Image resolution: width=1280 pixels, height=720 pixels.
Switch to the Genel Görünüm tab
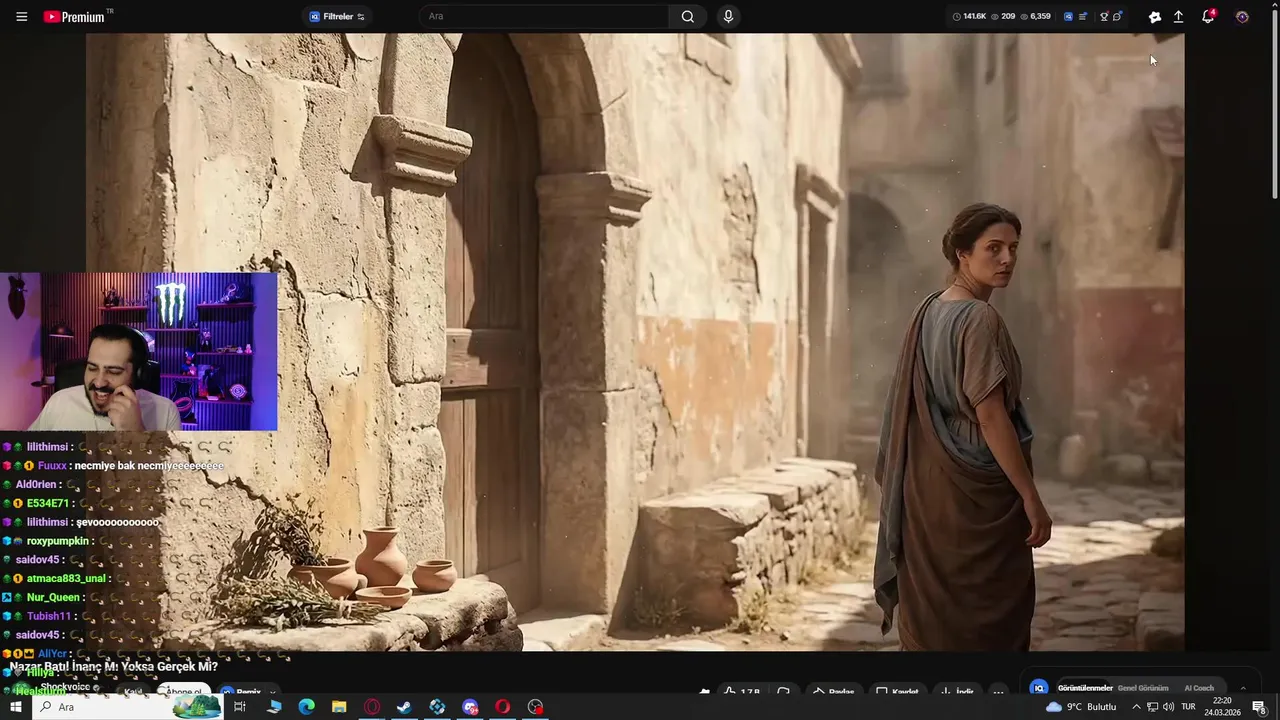point(1143,688)
